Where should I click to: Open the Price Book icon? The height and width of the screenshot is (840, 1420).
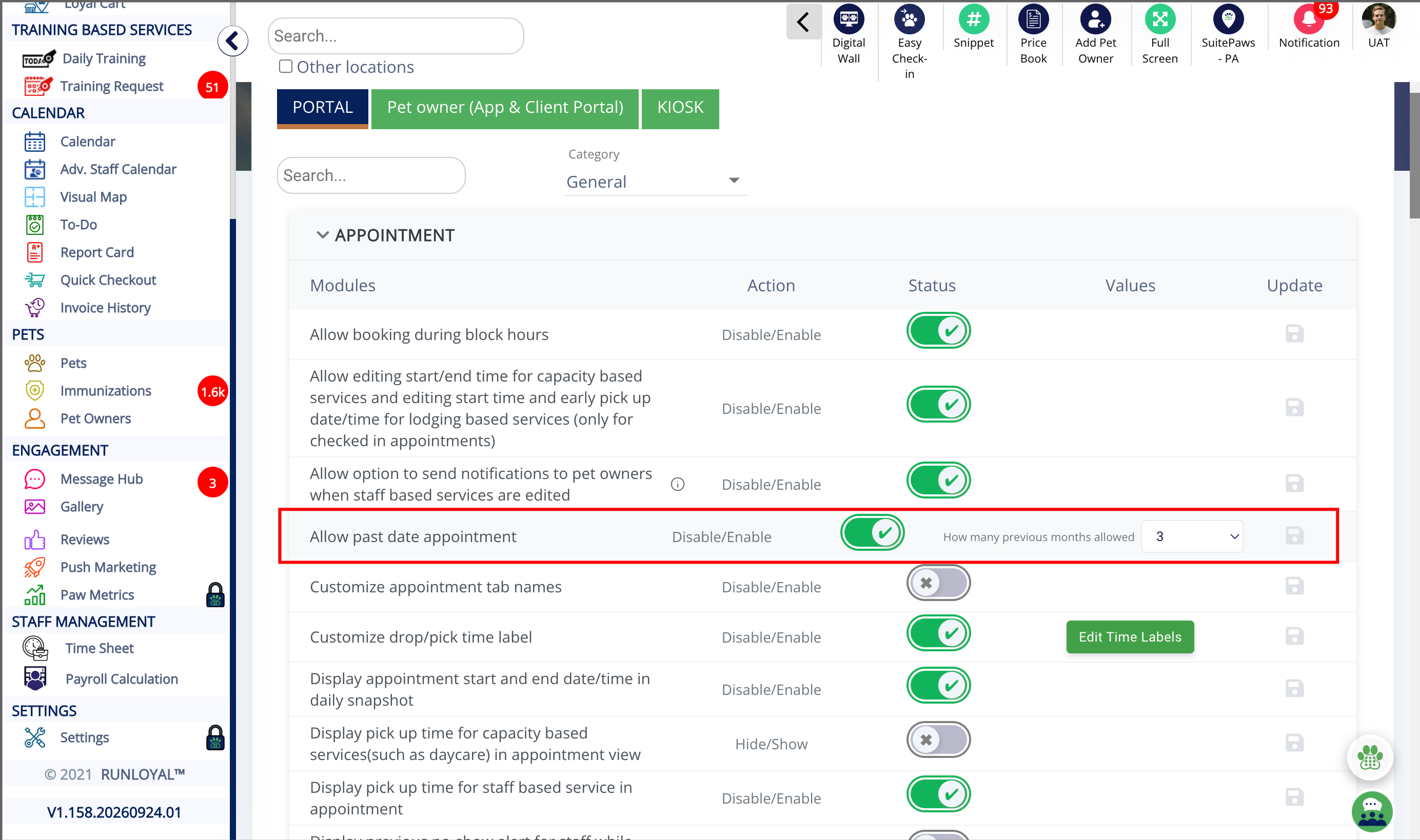click(x=1033, y=20)
